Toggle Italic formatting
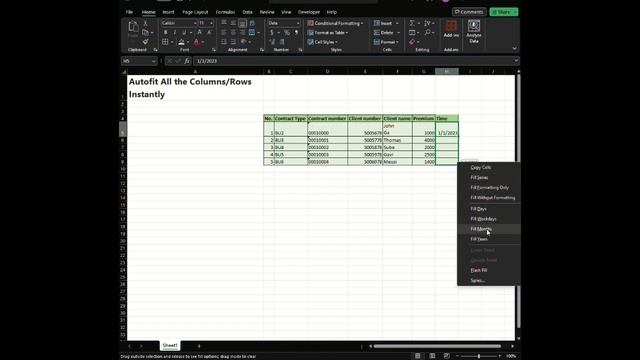Screen dimensions: 640x360 point(175,33)
